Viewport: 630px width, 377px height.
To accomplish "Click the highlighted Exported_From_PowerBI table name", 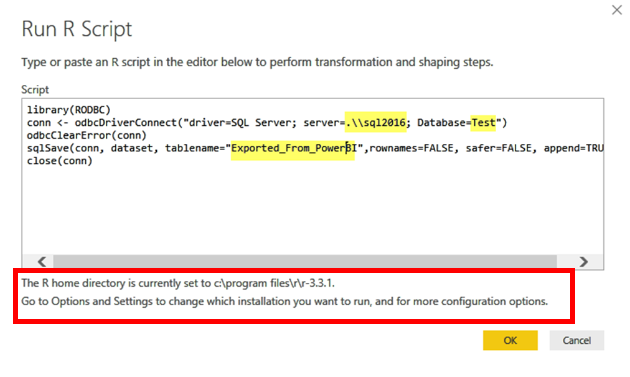I will pos(293,148).
